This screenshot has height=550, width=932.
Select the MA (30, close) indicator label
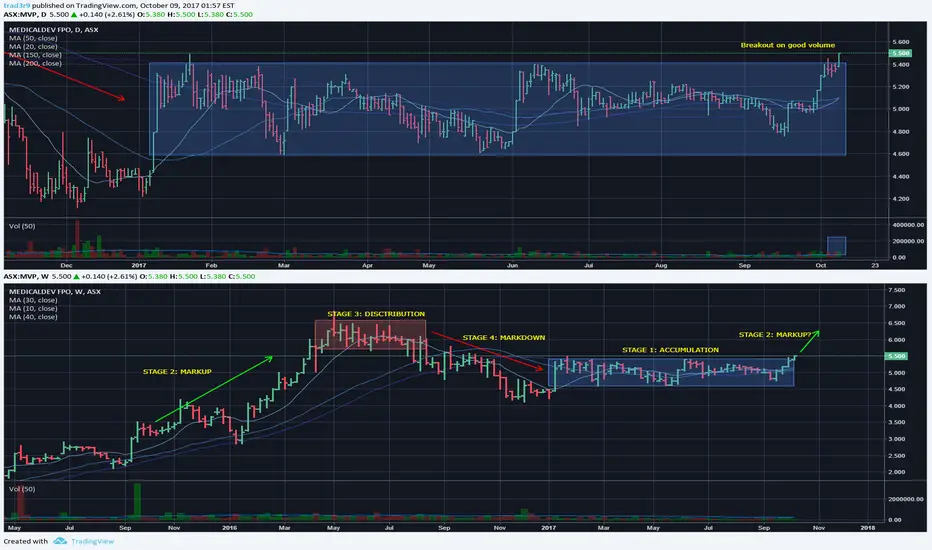click(x=33, y=300)
